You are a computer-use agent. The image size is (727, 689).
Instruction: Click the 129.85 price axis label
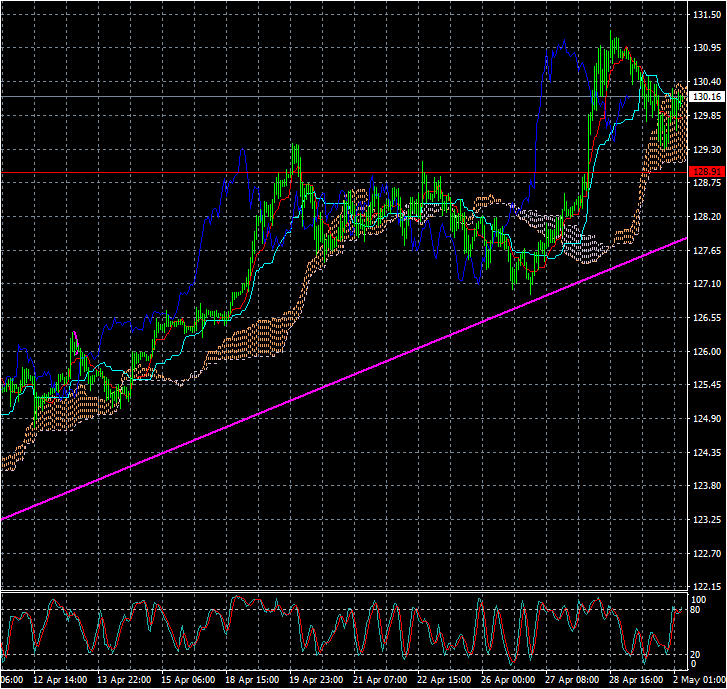[707, 115]
